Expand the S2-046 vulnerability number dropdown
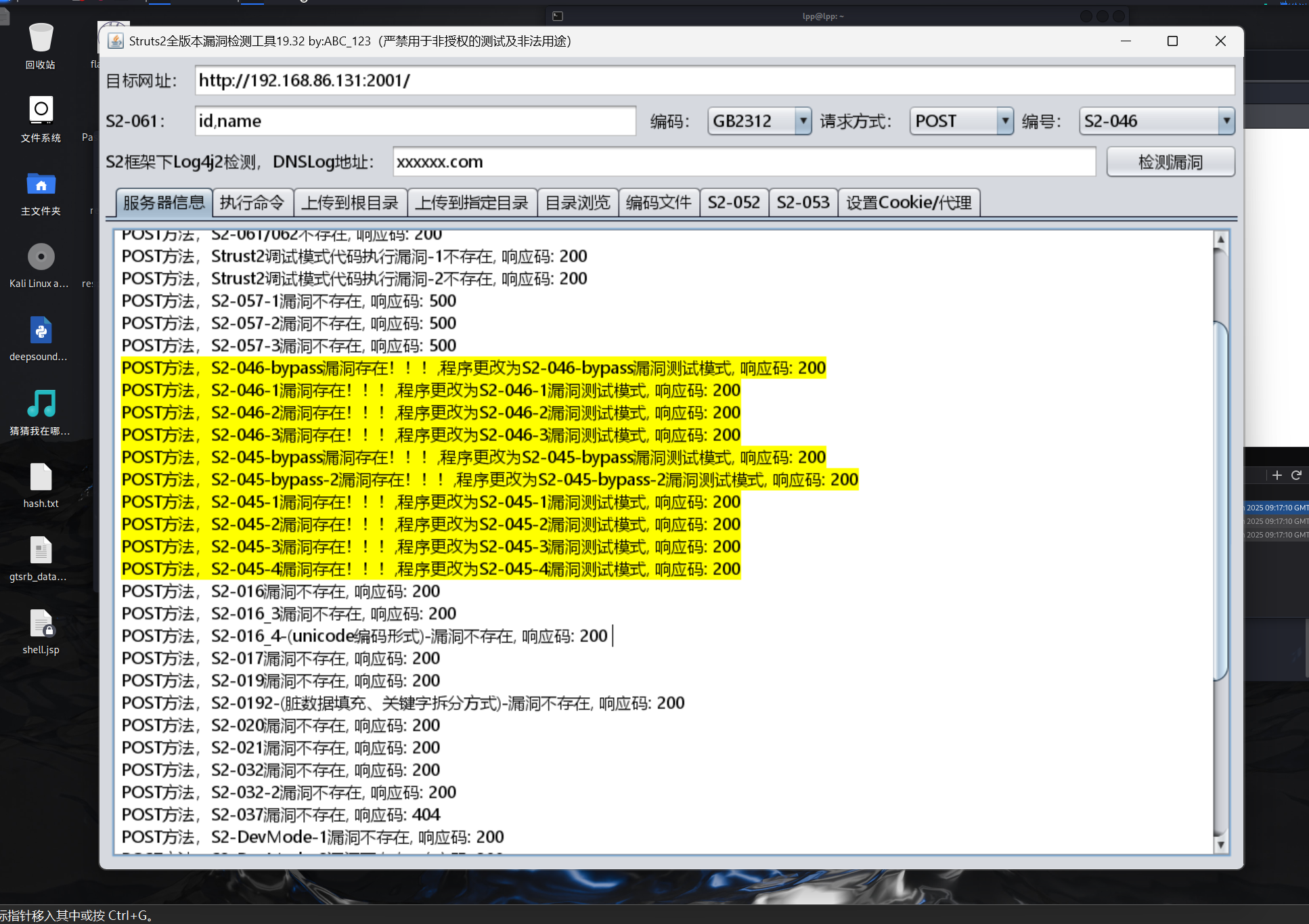The height and width of the screenshot is (924, 1309). [1226, 121]
